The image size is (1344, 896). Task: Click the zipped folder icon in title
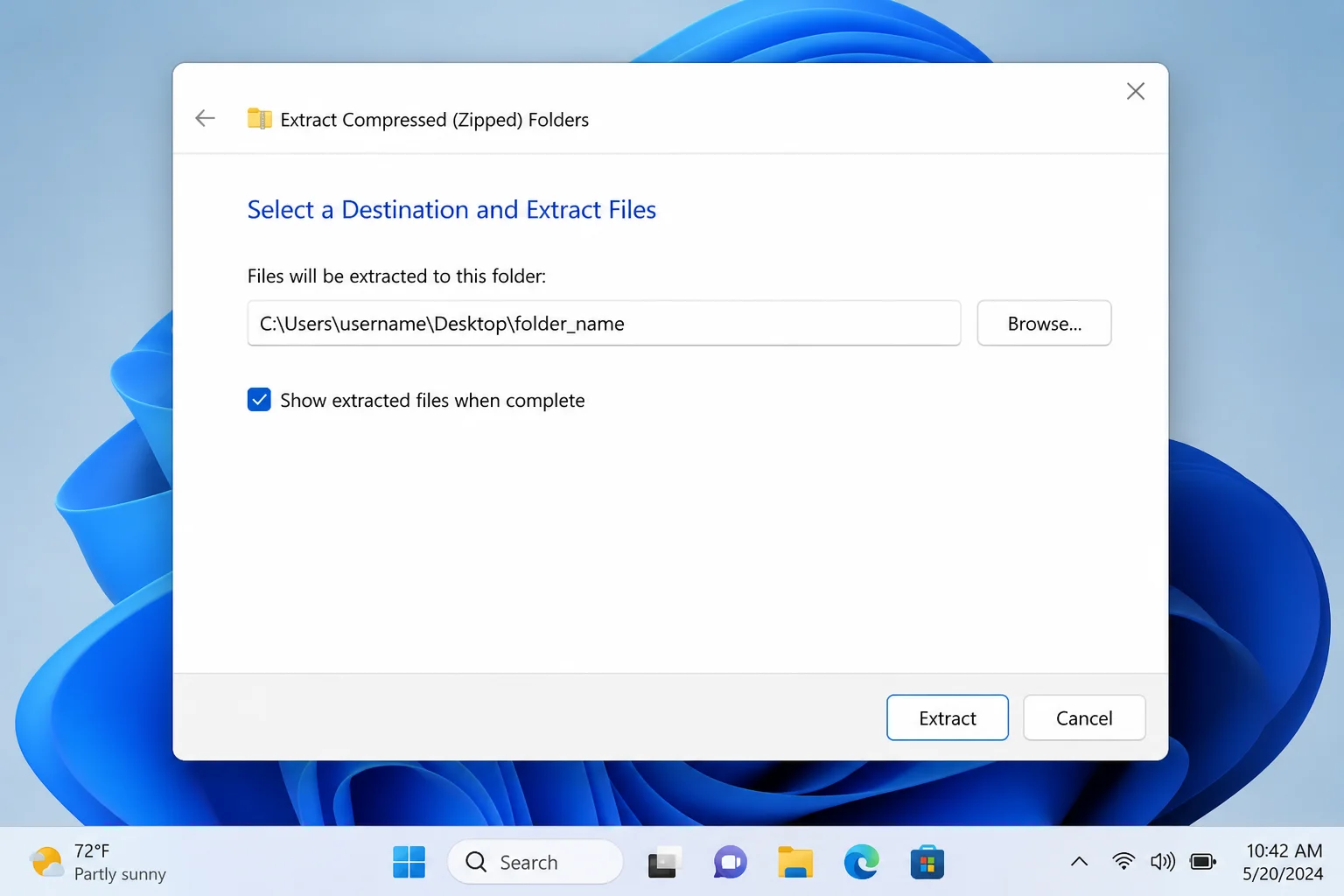tap(260, 119)
